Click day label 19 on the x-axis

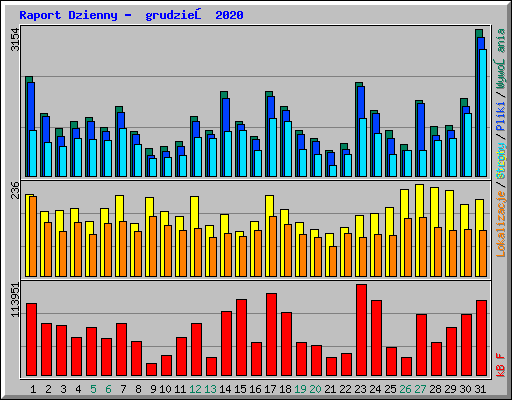(300, 389)
